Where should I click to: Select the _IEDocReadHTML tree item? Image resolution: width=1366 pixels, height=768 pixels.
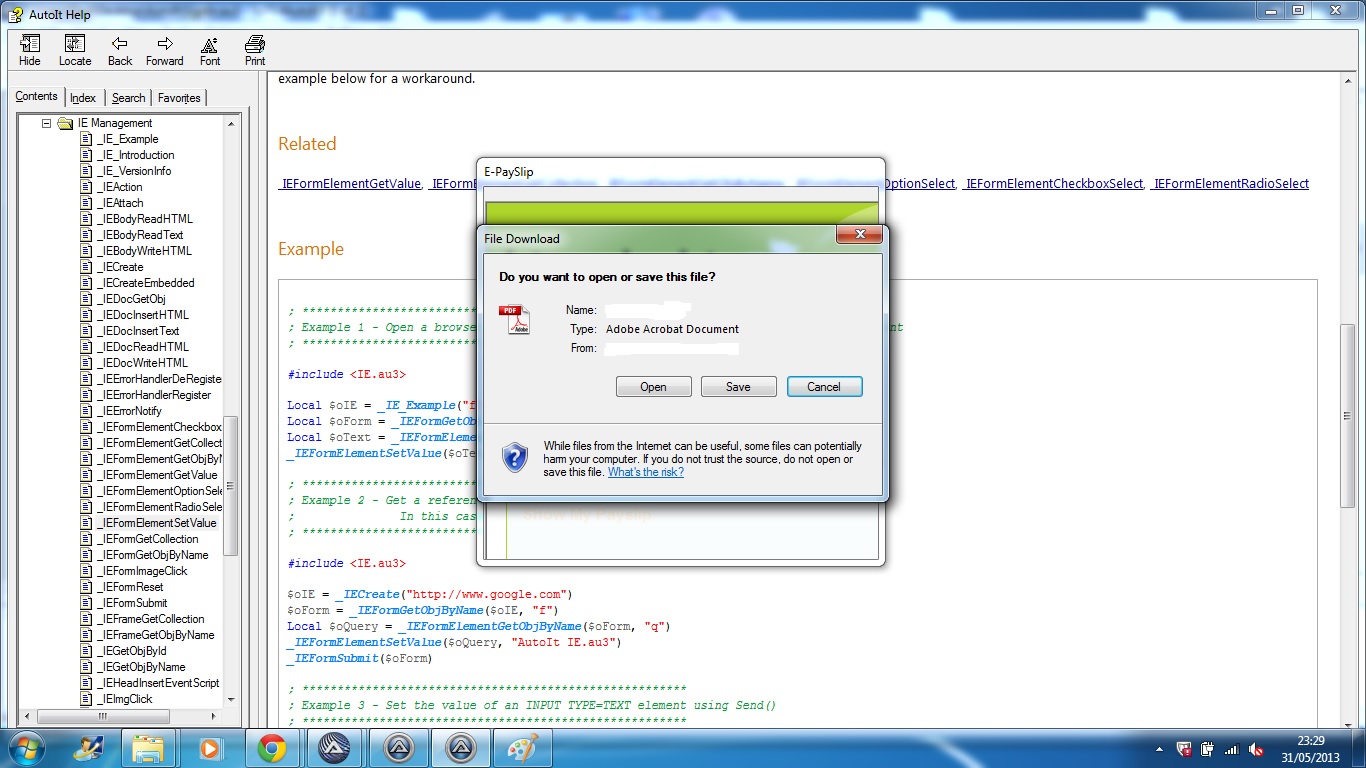143,347
